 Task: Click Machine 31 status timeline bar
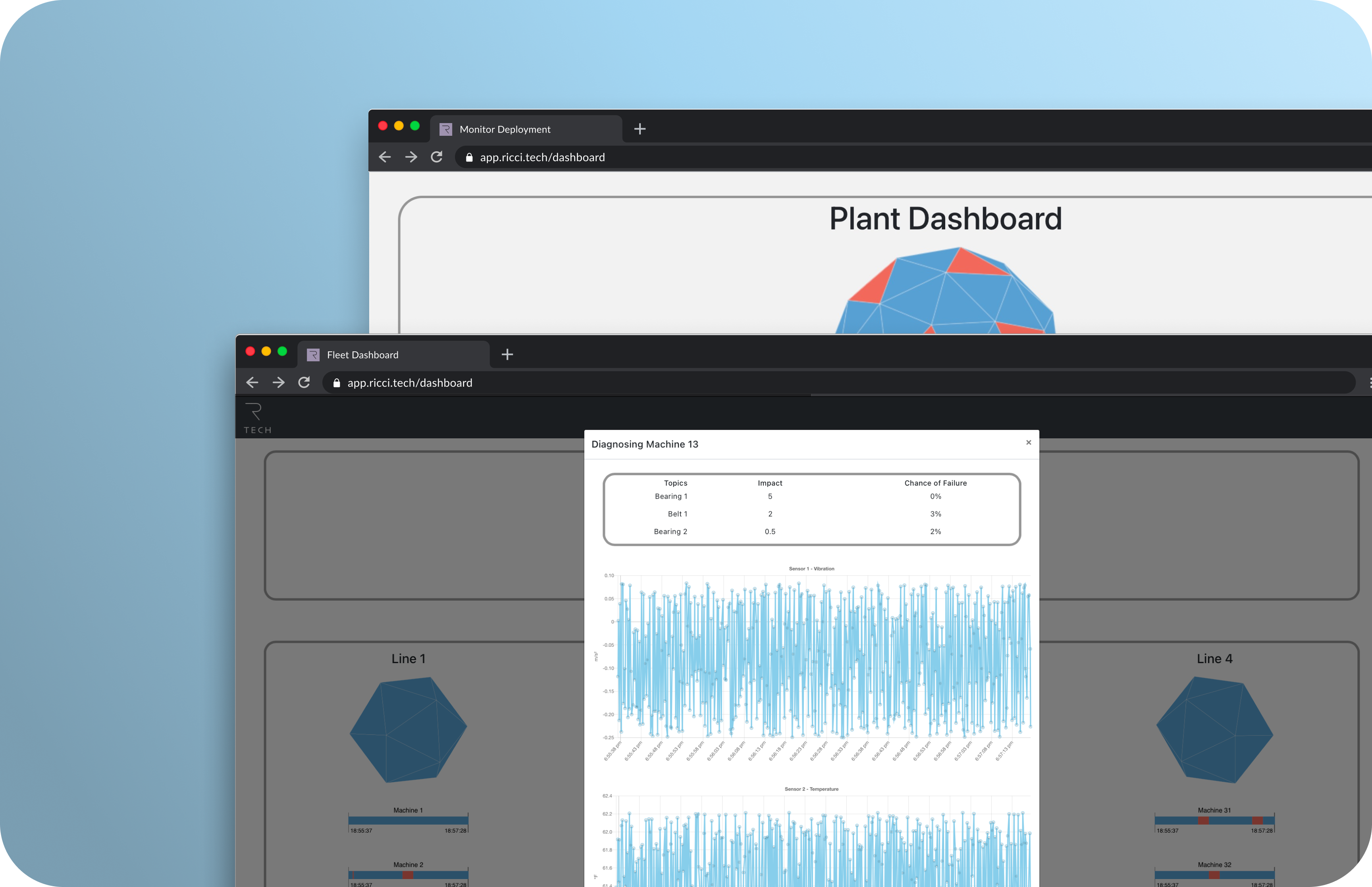[1214, 820]
